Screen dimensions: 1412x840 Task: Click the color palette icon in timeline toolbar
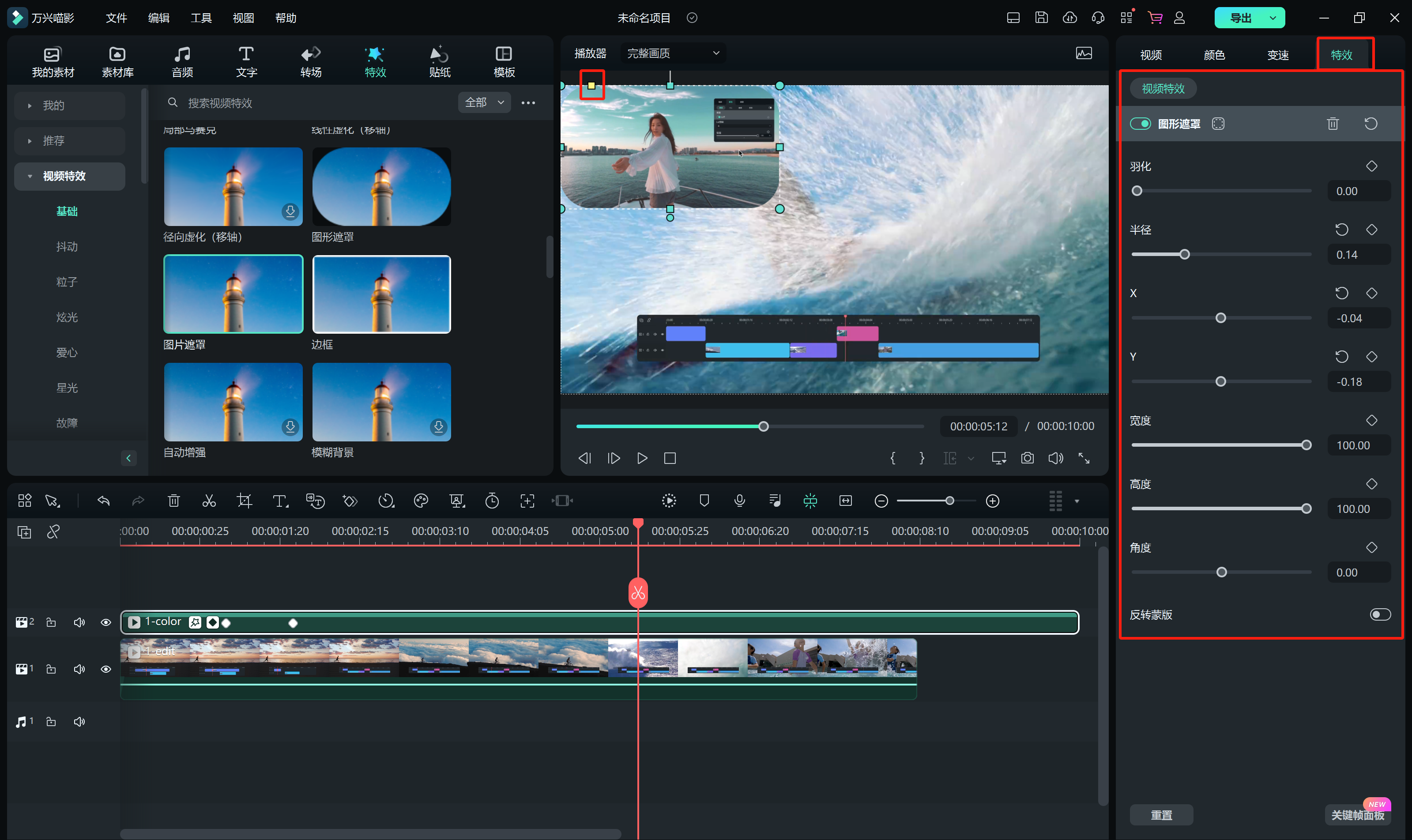click(421, 501)
